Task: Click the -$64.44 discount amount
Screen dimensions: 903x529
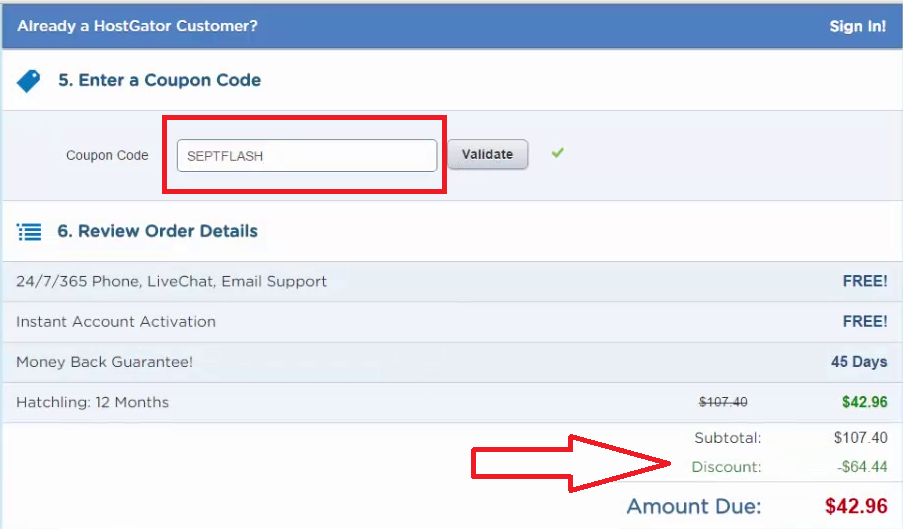Action: pyautogui.click(x=860, y=467)
